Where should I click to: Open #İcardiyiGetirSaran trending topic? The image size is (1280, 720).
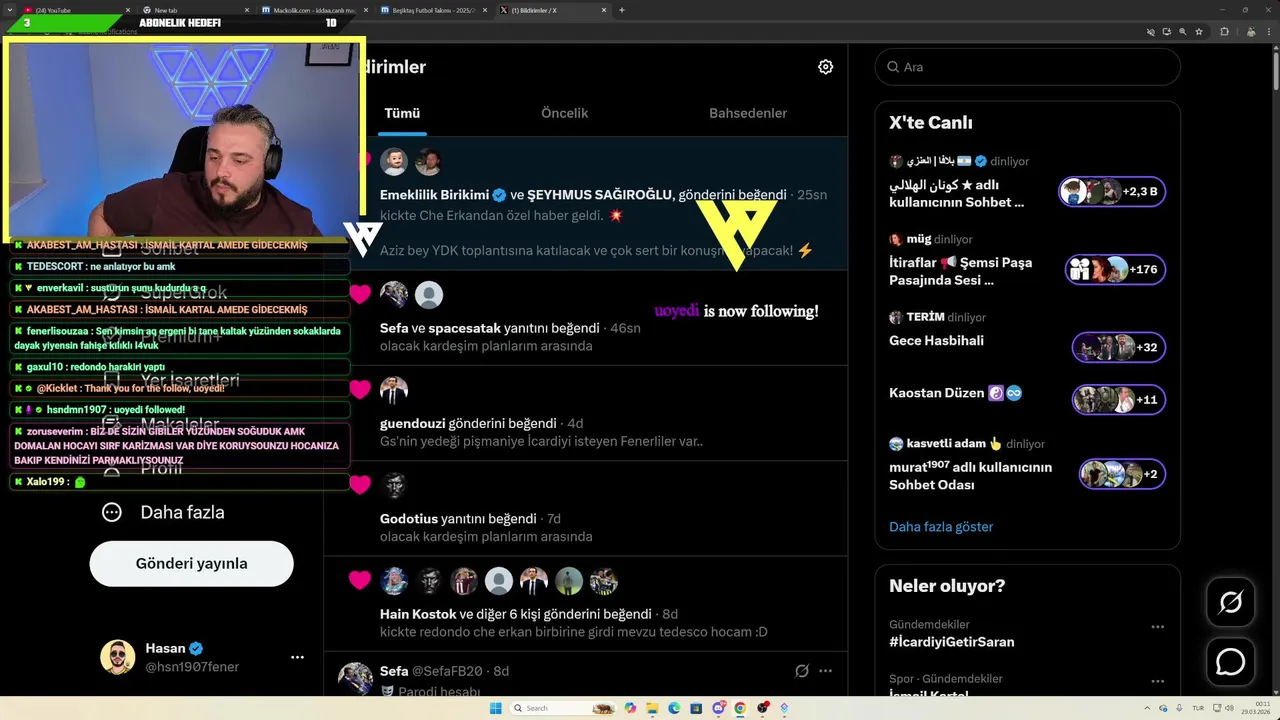952,641
